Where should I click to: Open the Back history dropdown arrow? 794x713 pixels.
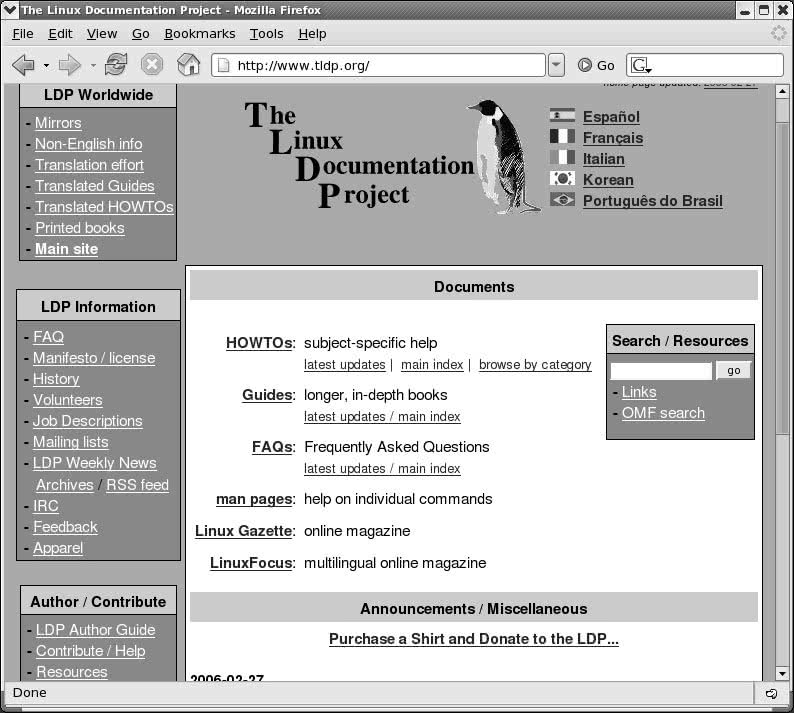(x=46, y=65)
